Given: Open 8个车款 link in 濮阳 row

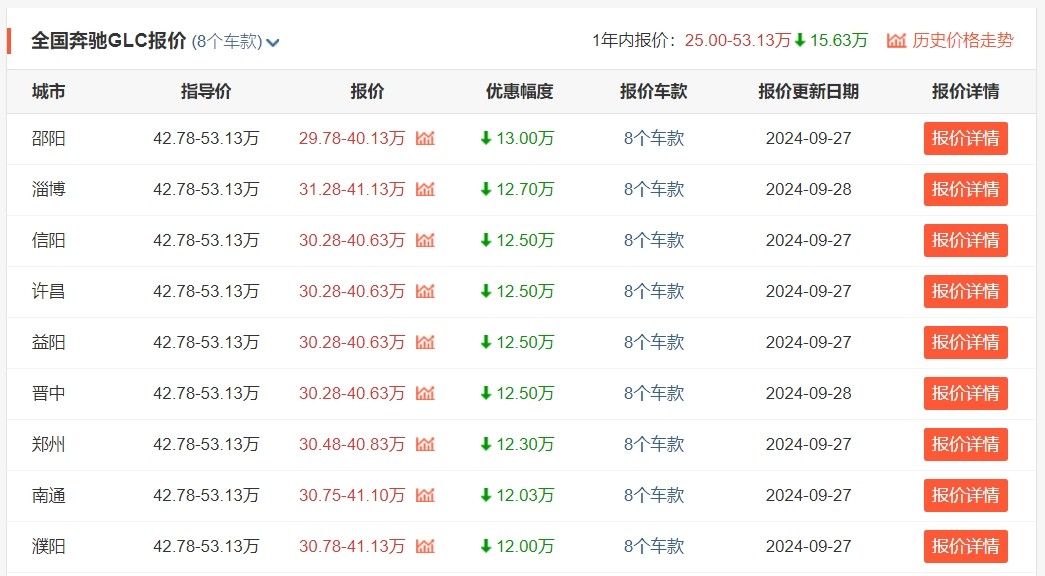Looking at the screenshot, I should click(654, 546).
